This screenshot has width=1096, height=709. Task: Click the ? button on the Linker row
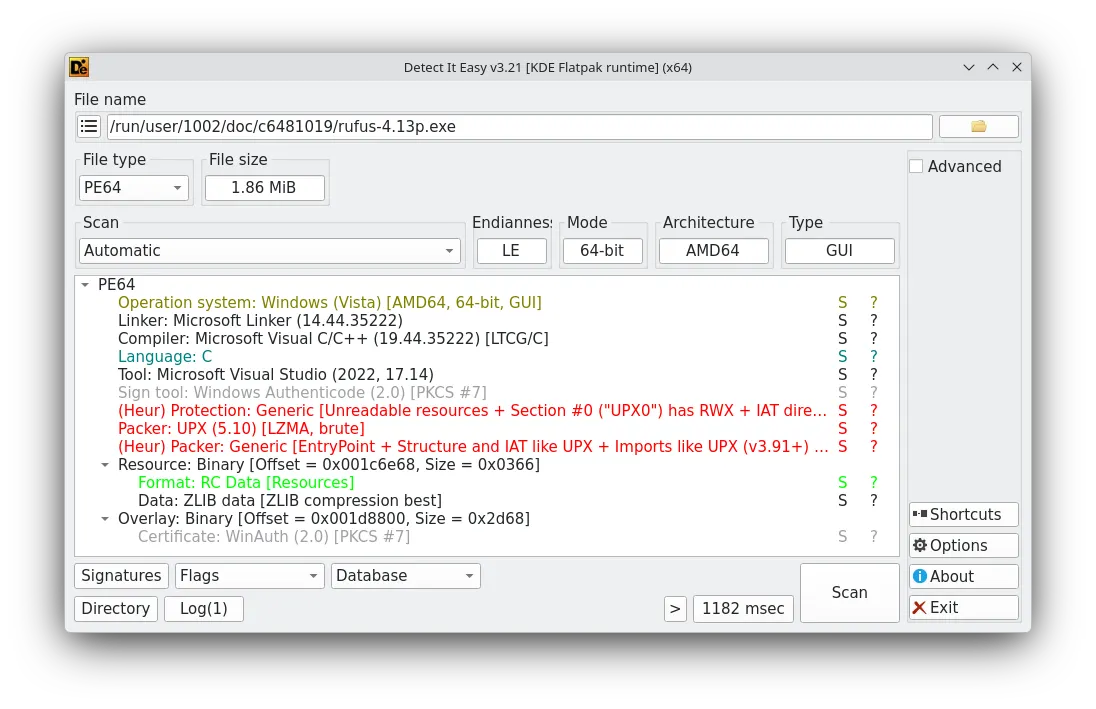(873, 320)
